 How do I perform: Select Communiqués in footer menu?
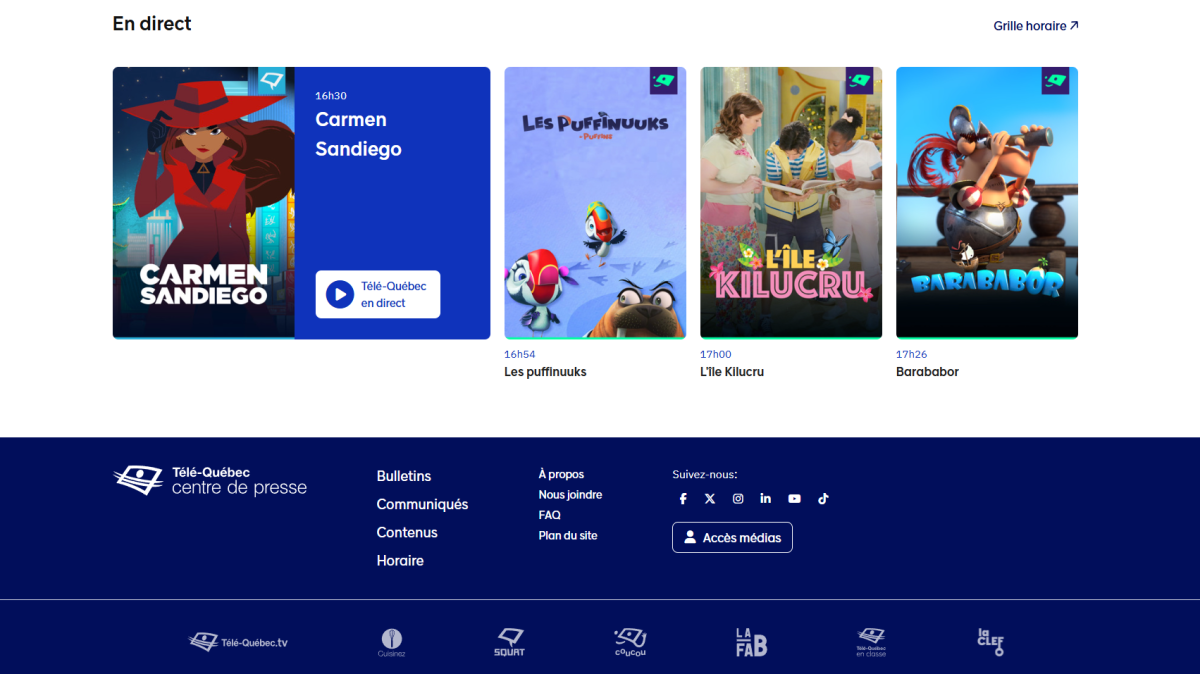pos(422,505)
